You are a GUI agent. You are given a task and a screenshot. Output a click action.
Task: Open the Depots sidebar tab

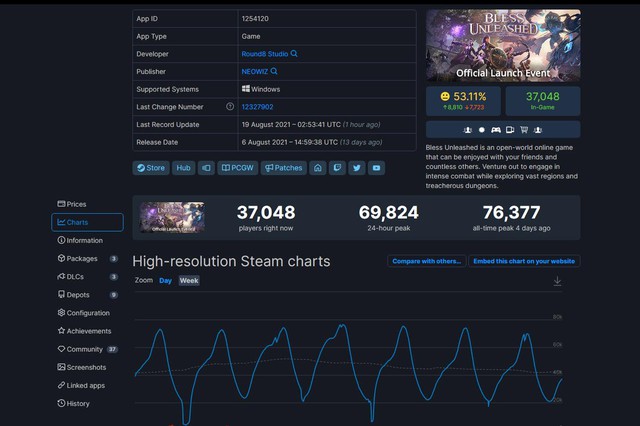(87, 295)
